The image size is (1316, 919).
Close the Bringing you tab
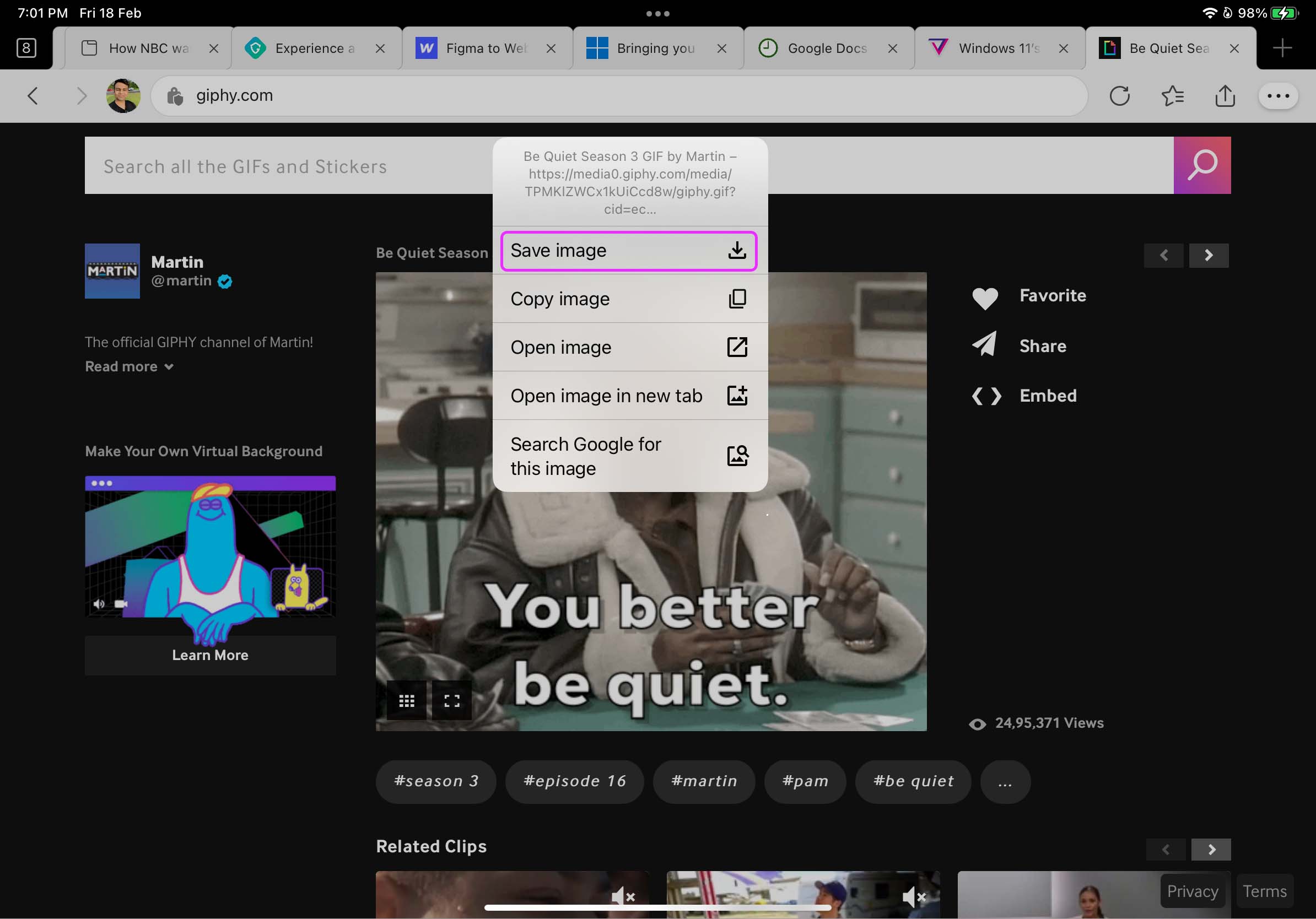click(x=721, y=48)
